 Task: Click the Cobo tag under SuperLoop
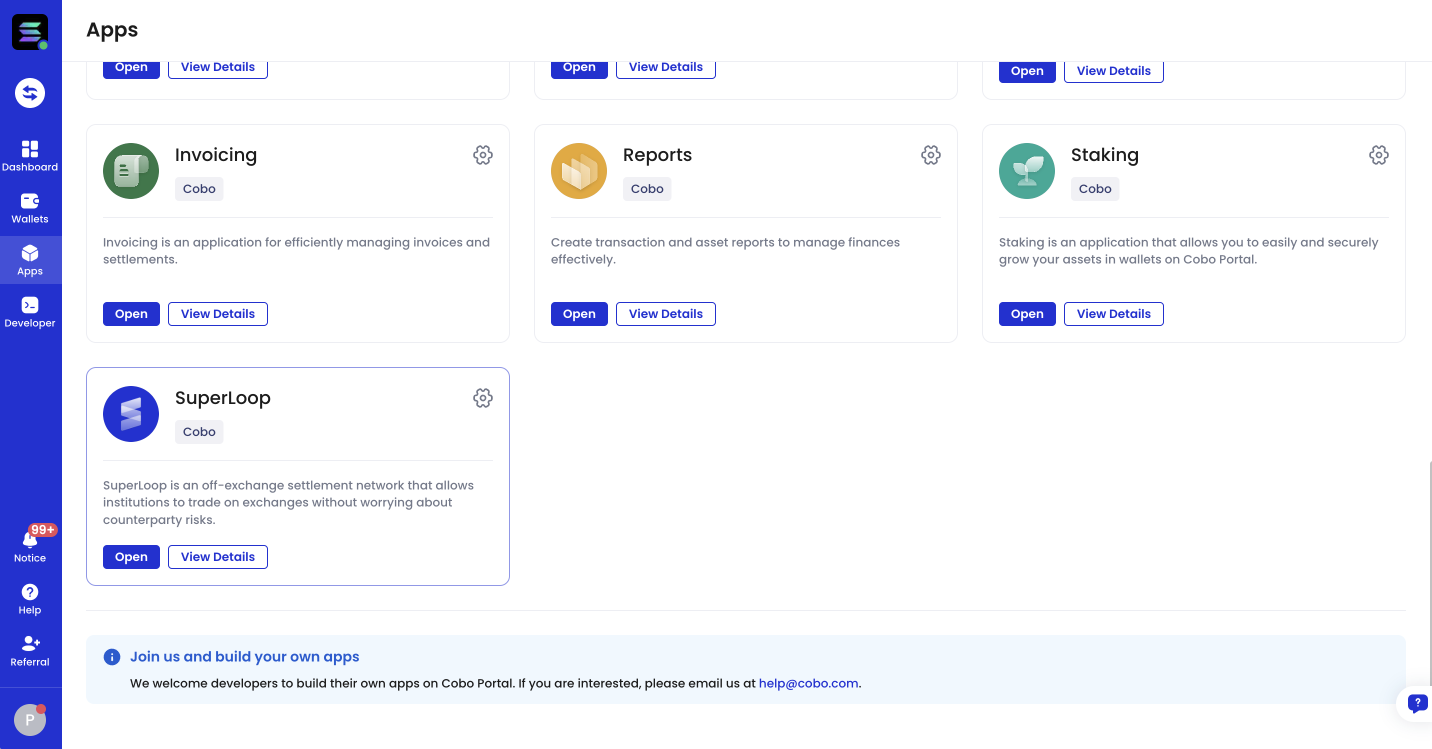tap(199, 432)
